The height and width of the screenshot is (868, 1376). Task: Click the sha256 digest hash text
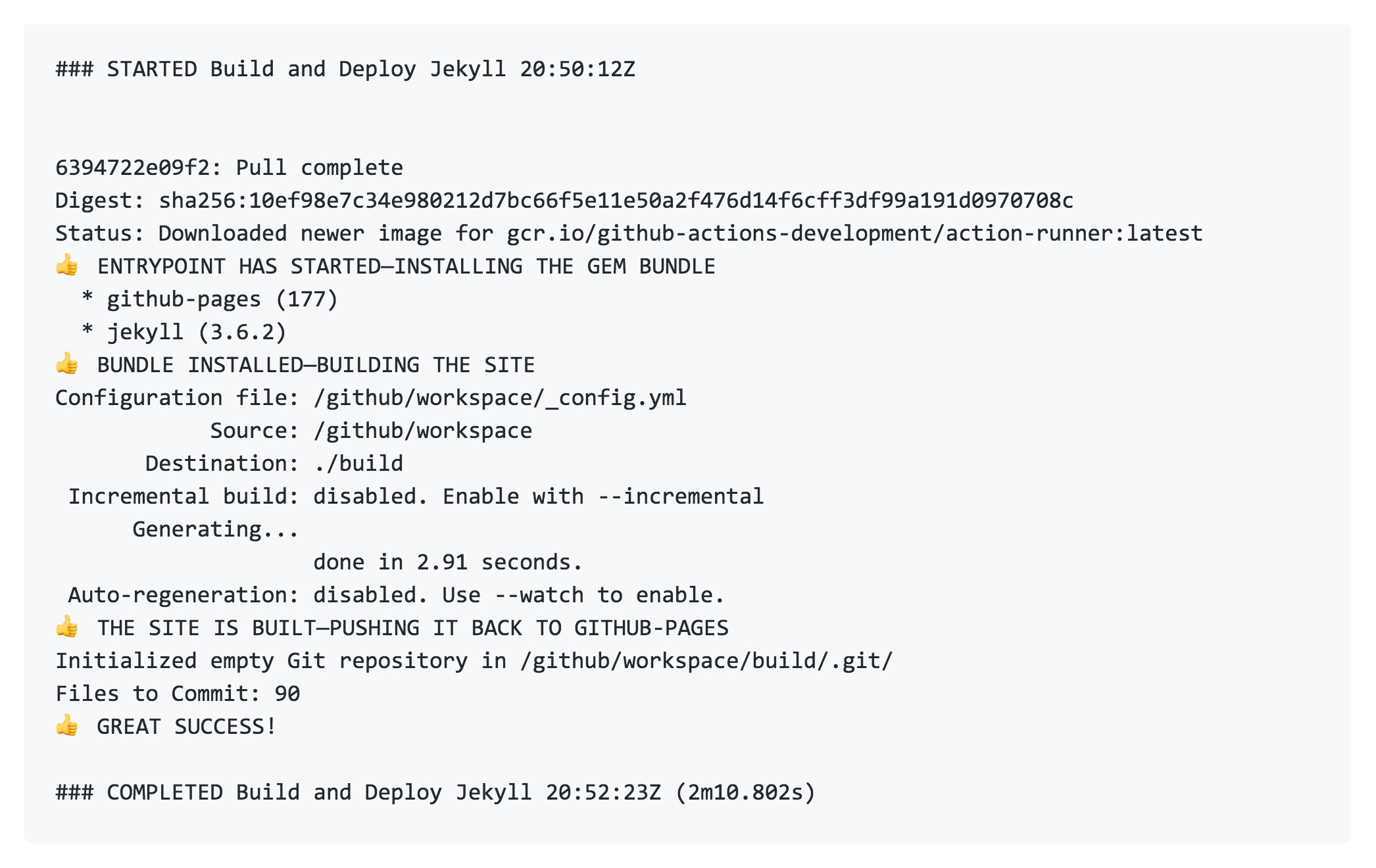(616, 200)
